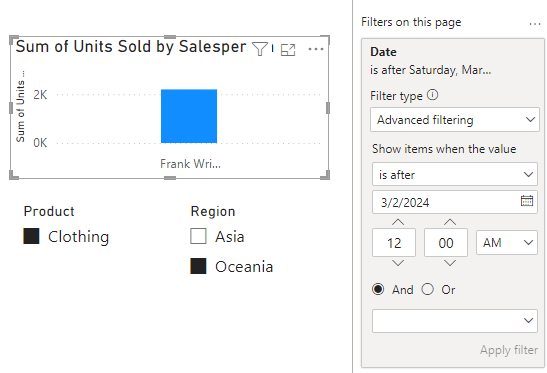Check the Asia region checkbox
The height and width of the screenshot is (373, 547).
198,236
